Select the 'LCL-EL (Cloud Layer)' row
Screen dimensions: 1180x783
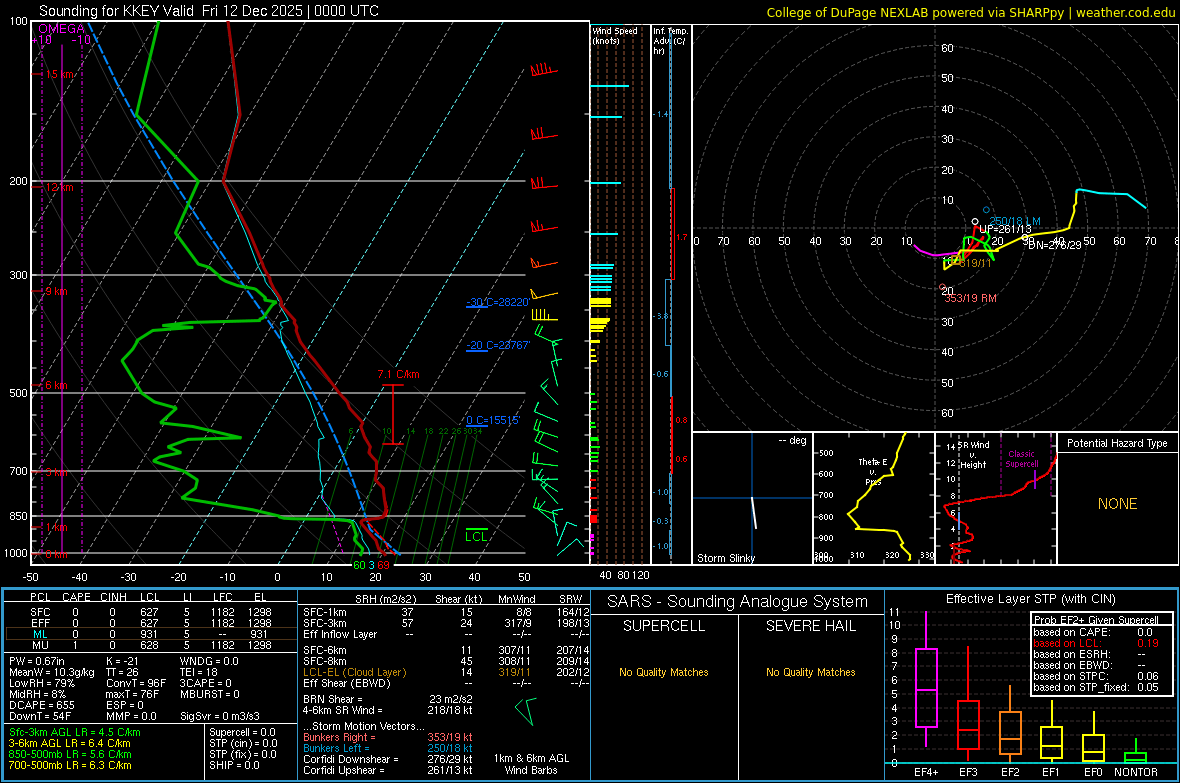[446, 672]
